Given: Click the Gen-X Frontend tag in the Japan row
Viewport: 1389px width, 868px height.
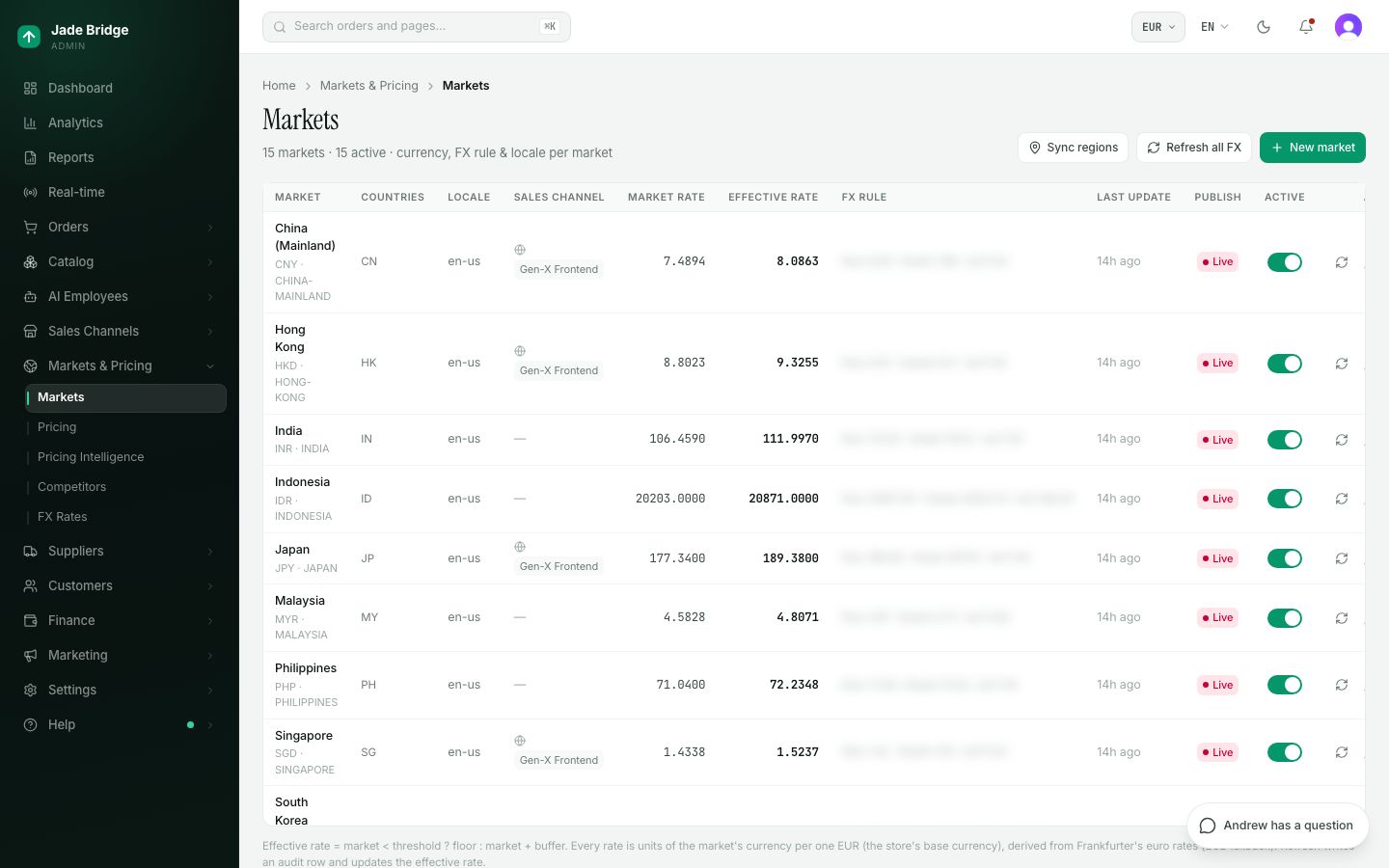Looking at the screenshot, I should [558, 567].
